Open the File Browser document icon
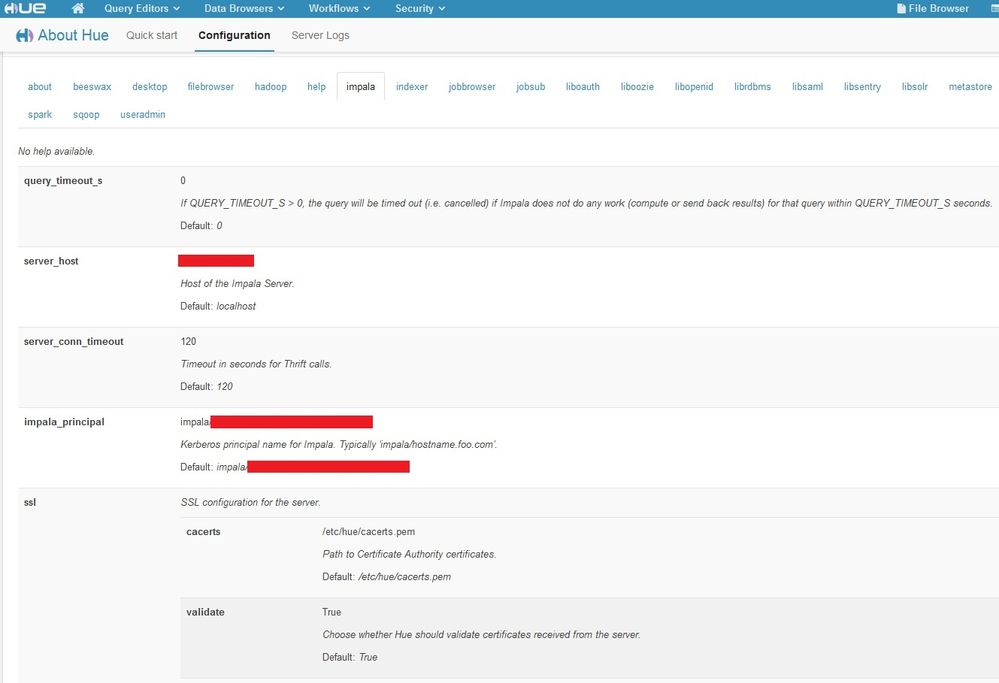This screenshot has width=999, height=683. [901, 8]
